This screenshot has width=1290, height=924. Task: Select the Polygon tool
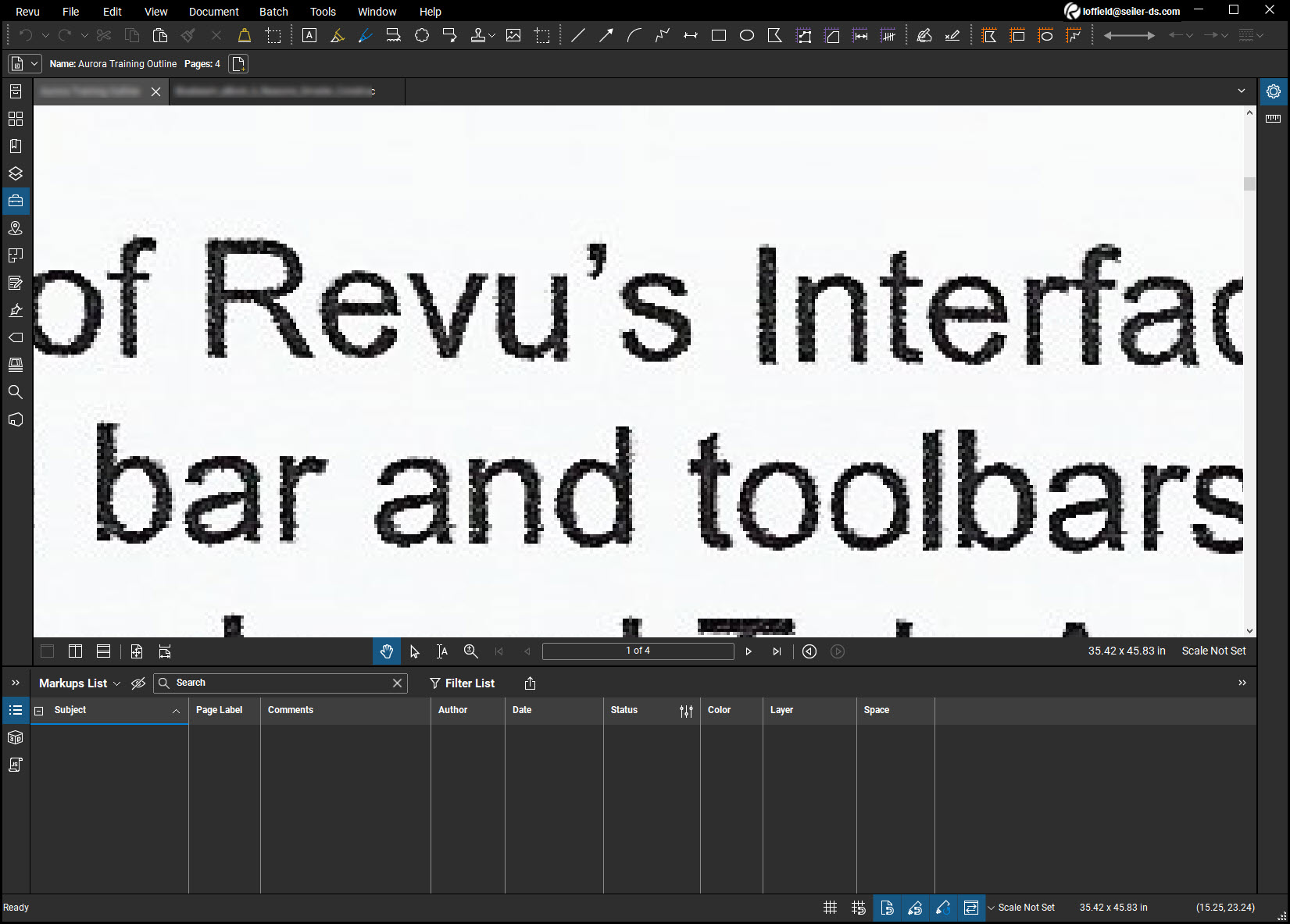click(775, 35)
